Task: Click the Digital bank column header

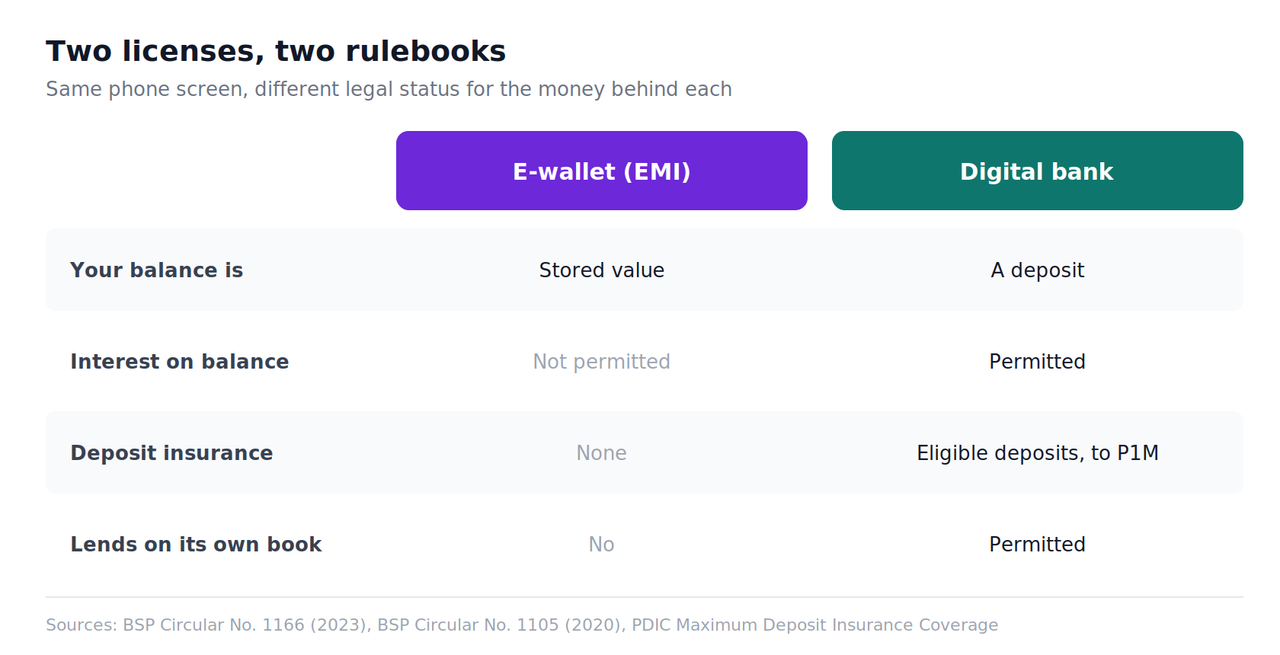Action: tap(1037, 171)
